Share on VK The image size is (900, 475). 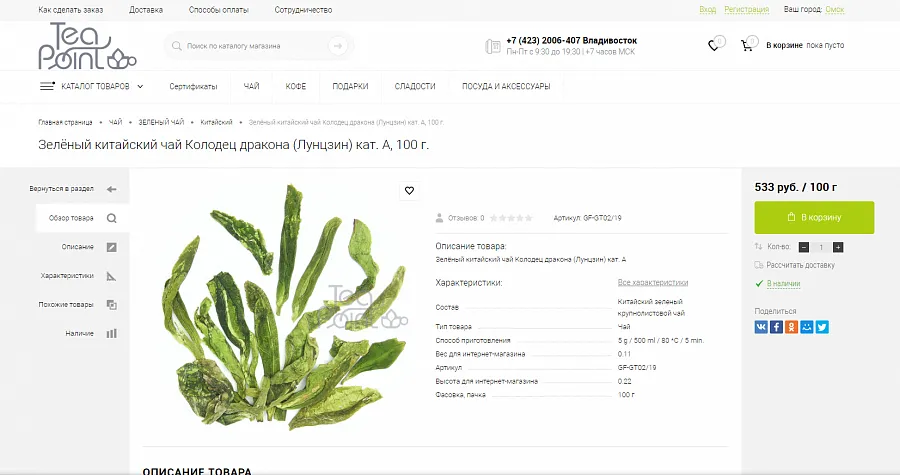[x=761, y=327]
